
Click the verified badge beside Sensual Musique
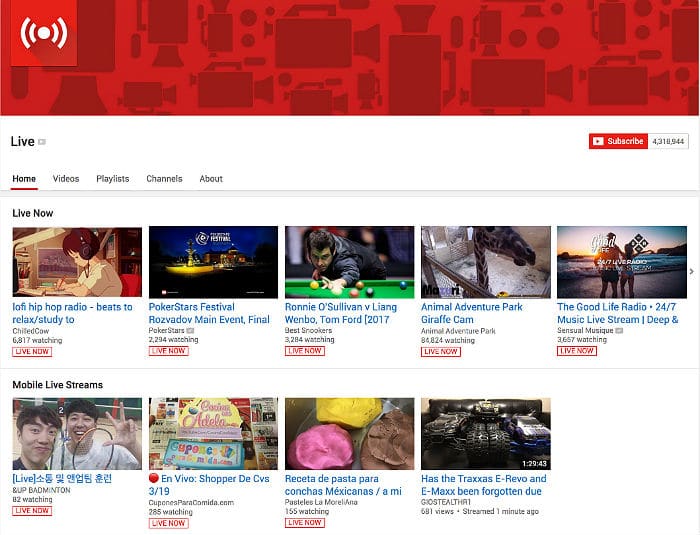coord(619,331)
